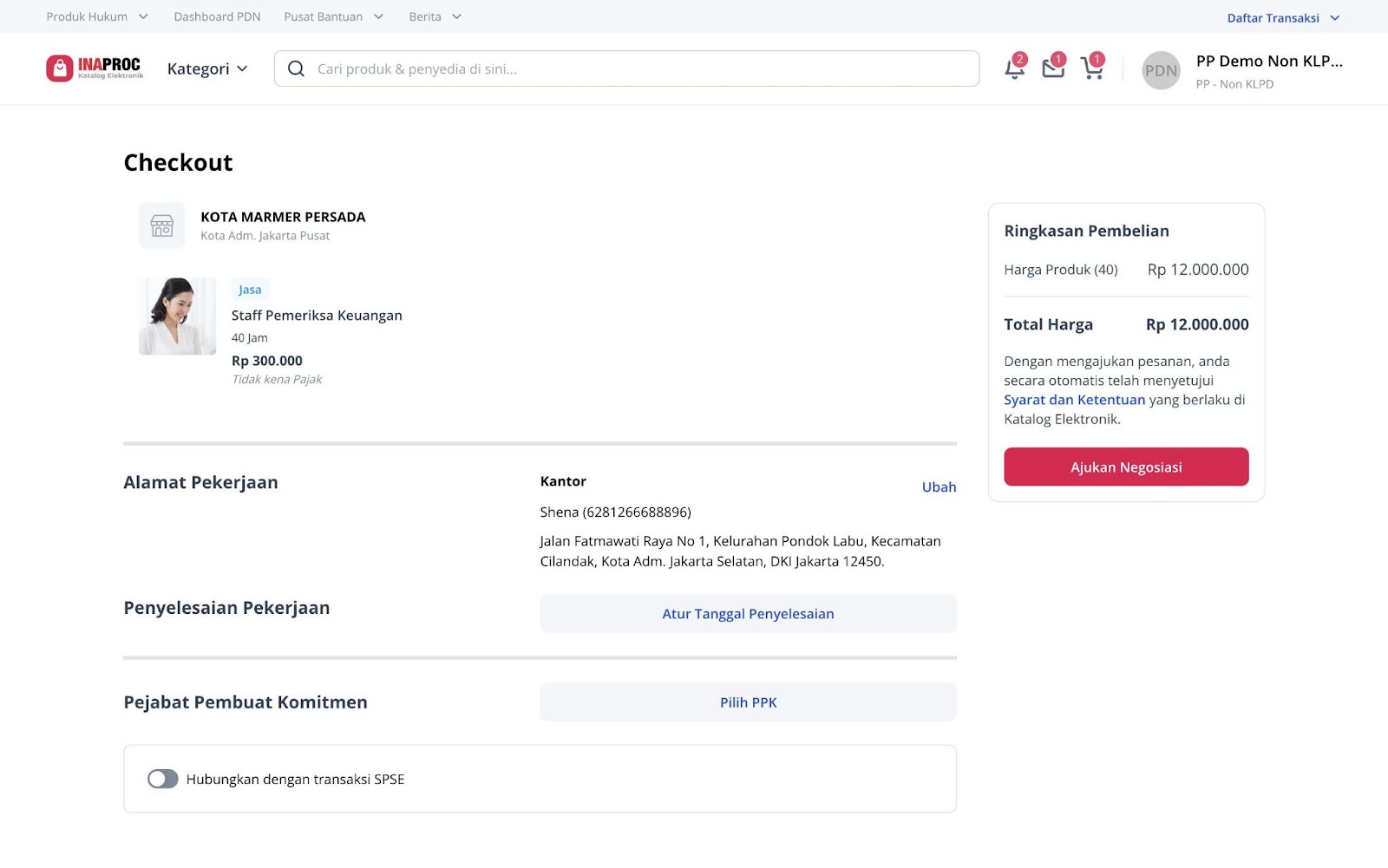The height and width of the screenshot is (868, 1388).
Task: Click the Pilih PPK button
Action: [748, 702]
